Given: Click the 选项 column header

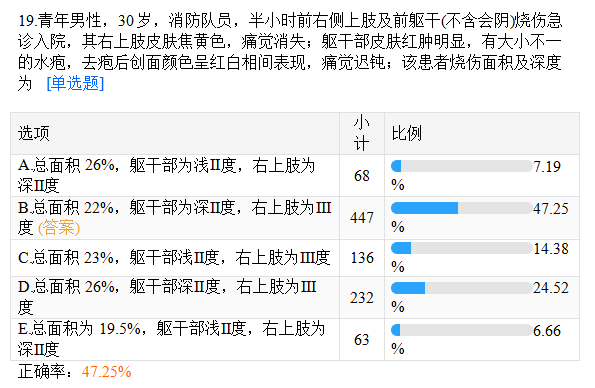Looking at the screenshot, I should 34,134.
